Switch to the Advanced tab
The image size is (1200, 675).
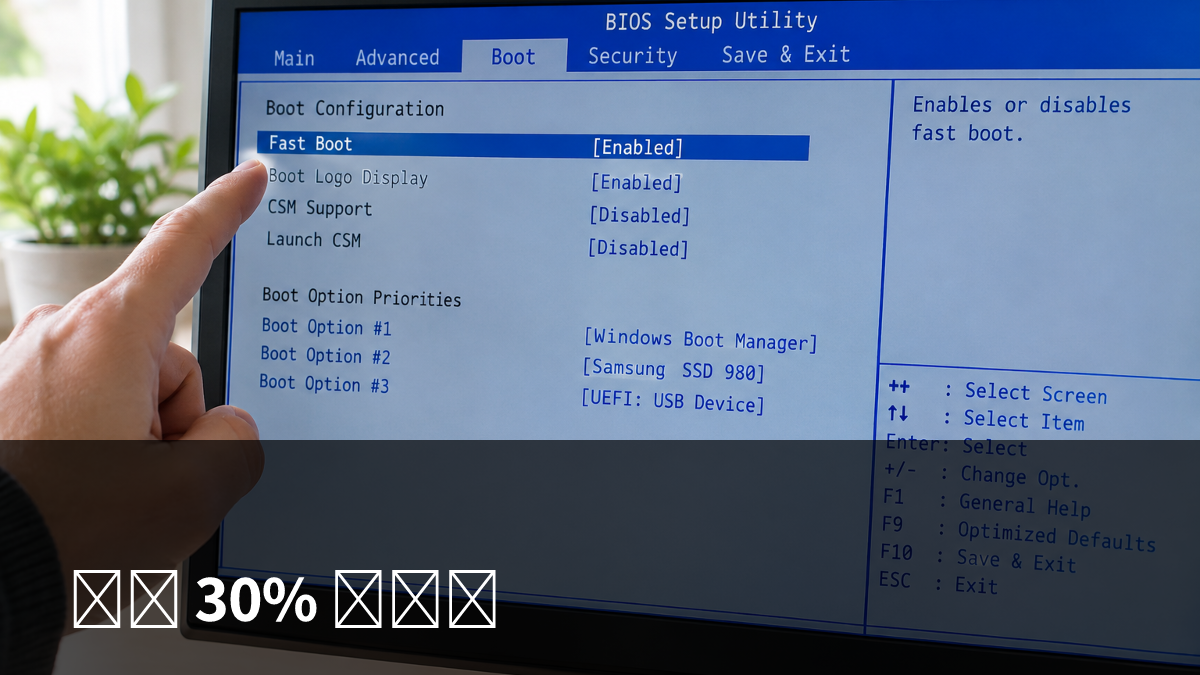pyautogui.click(x=397, y=57)
